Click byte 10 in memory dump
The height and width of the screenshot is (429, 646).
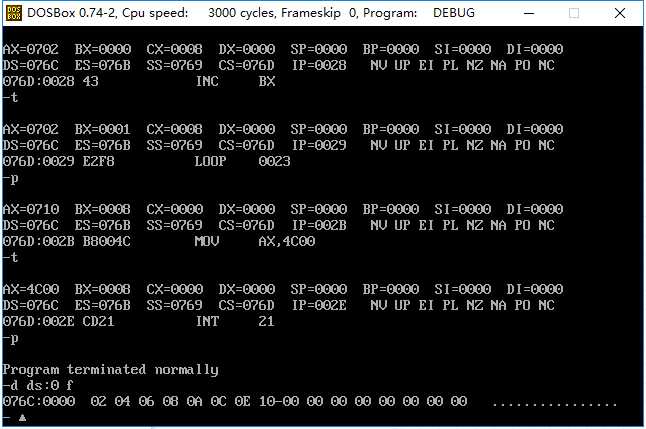(267, 401)
